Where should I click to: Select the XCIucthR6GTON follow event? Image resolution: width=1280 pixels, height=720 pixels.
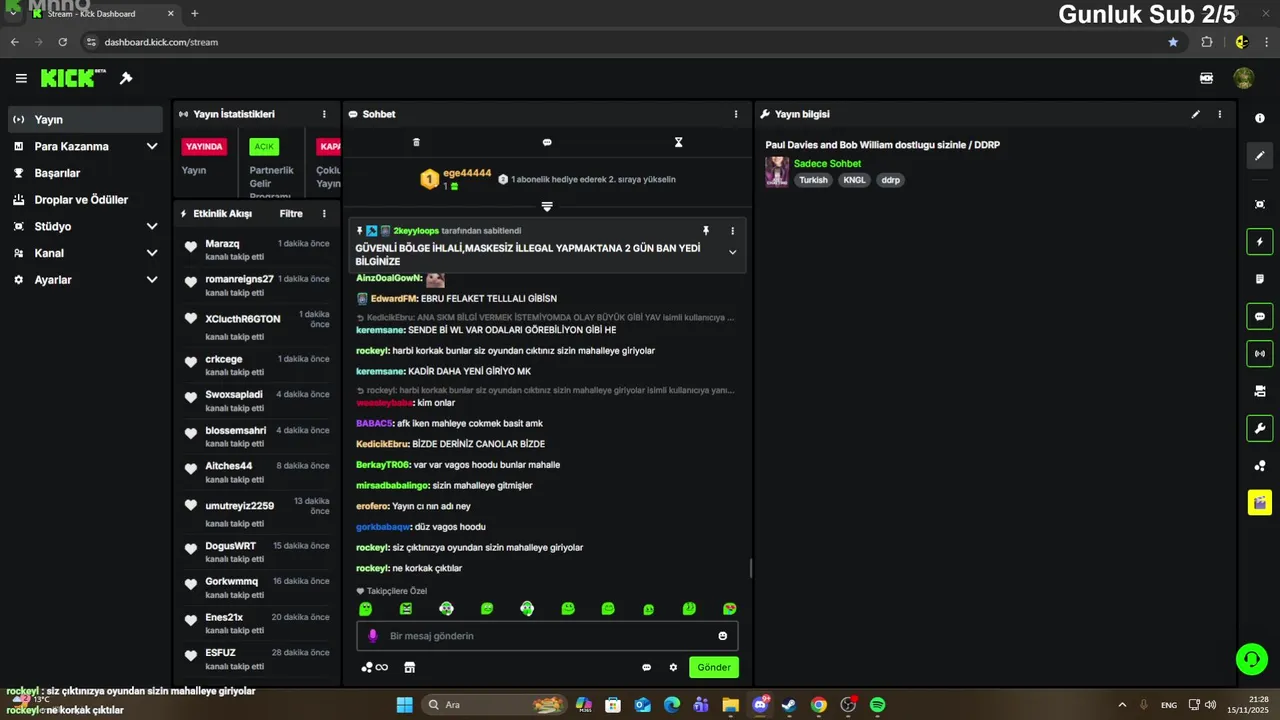tap(257, 323)
